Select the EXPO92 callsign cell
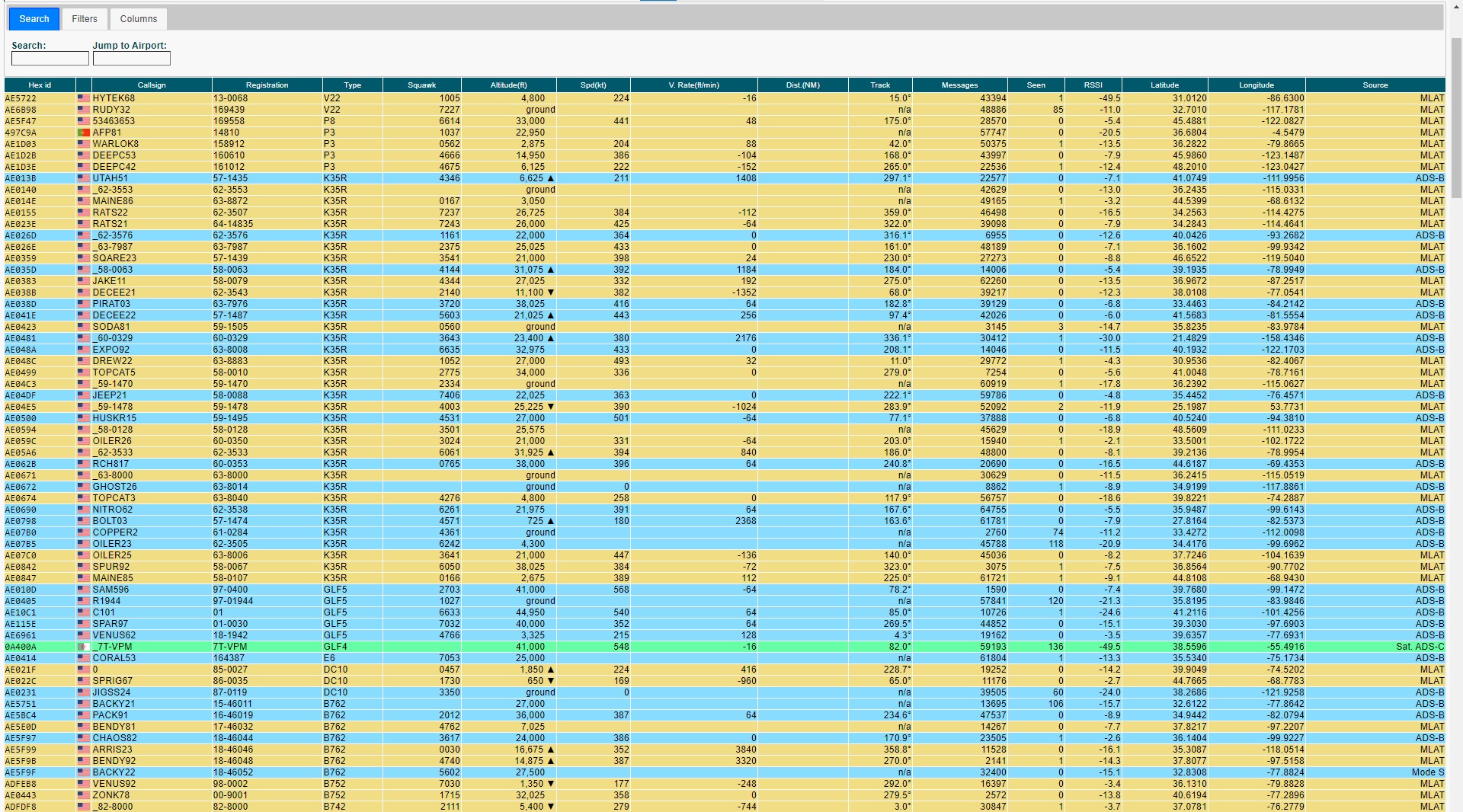Screen dimensions: 1463x812 pyautogui.click(x=152, y=350)
